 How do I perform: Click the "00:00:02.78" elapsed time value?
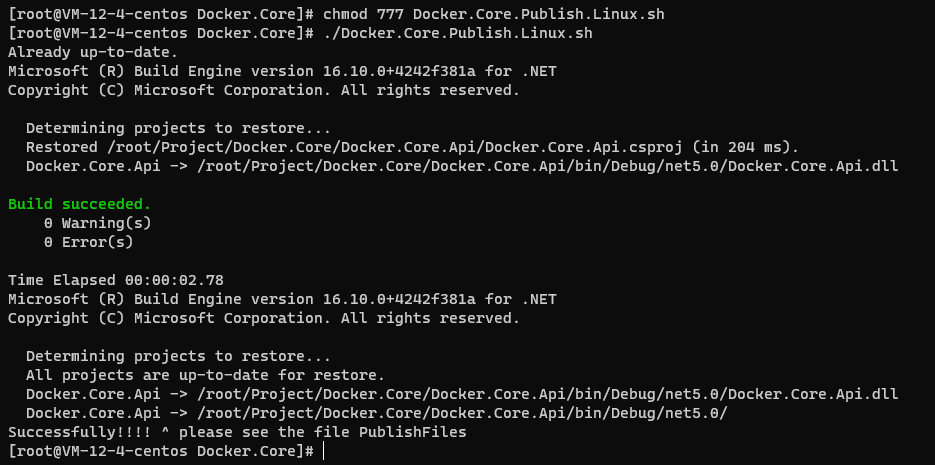pos(174,280)
